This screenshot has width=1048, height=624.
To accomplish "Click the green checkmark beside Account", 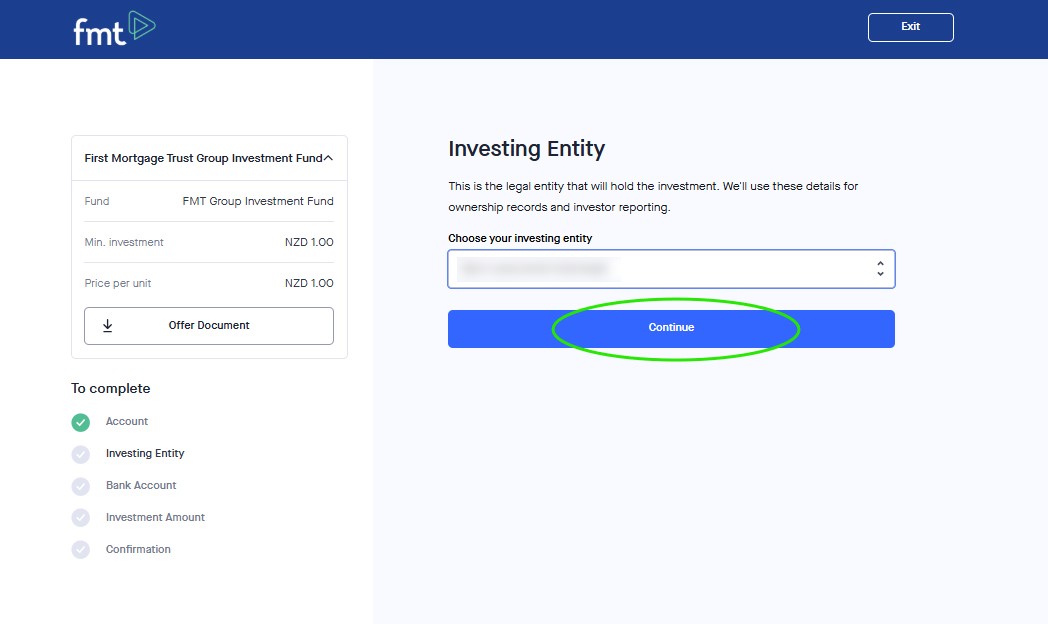I will tap(81, 422).
